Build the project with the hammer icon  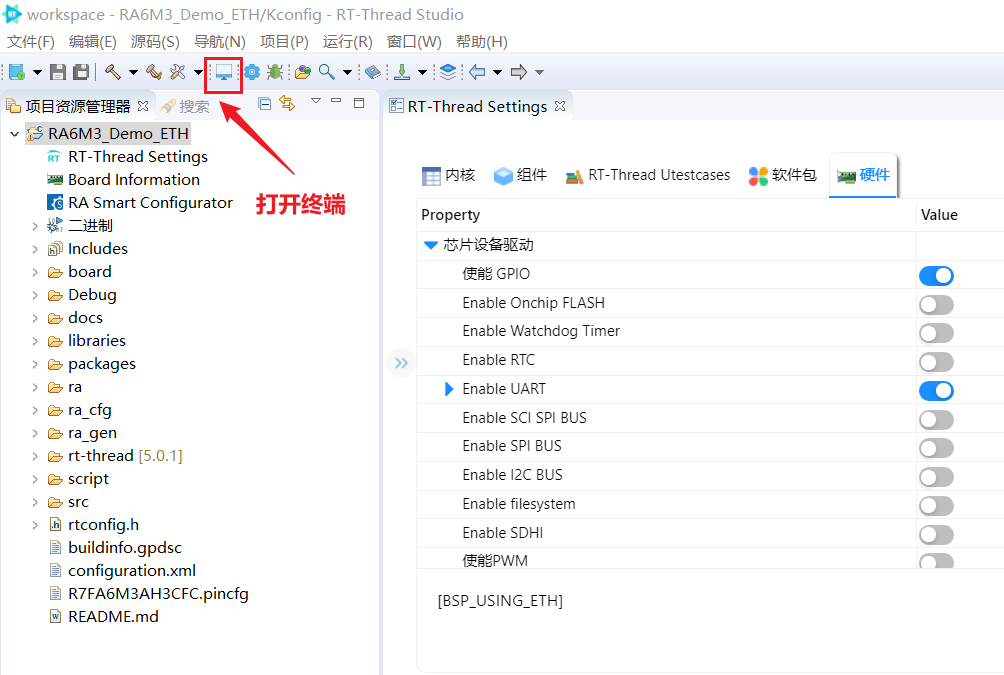click(x=113, y=72)
